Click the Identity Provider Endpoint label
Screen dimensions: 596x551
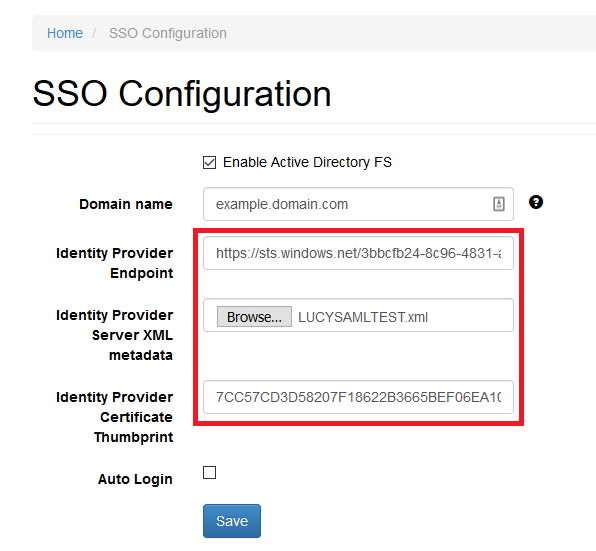(x=114, y=263)
